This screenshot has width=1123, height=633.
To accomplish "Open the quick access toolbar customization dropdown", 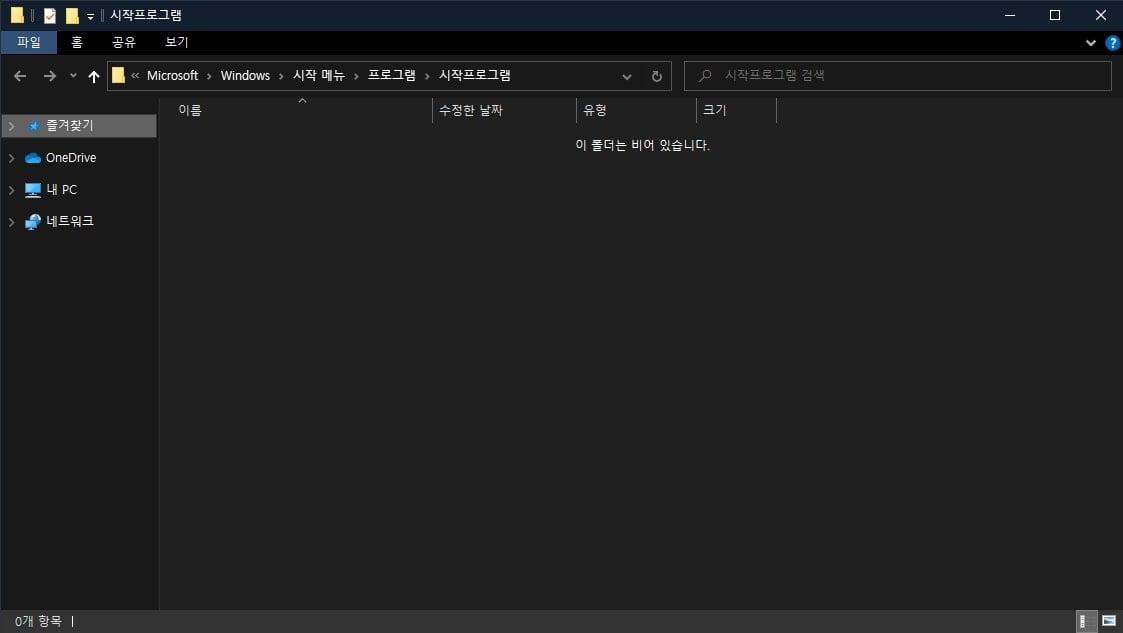I will tap(89, 14).
